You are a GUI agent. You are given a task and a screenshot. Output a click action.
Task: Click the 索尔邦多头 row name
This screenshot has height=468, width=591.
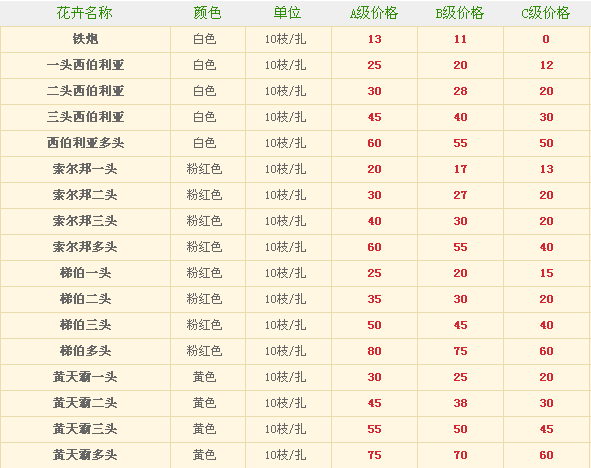(86, 247)
